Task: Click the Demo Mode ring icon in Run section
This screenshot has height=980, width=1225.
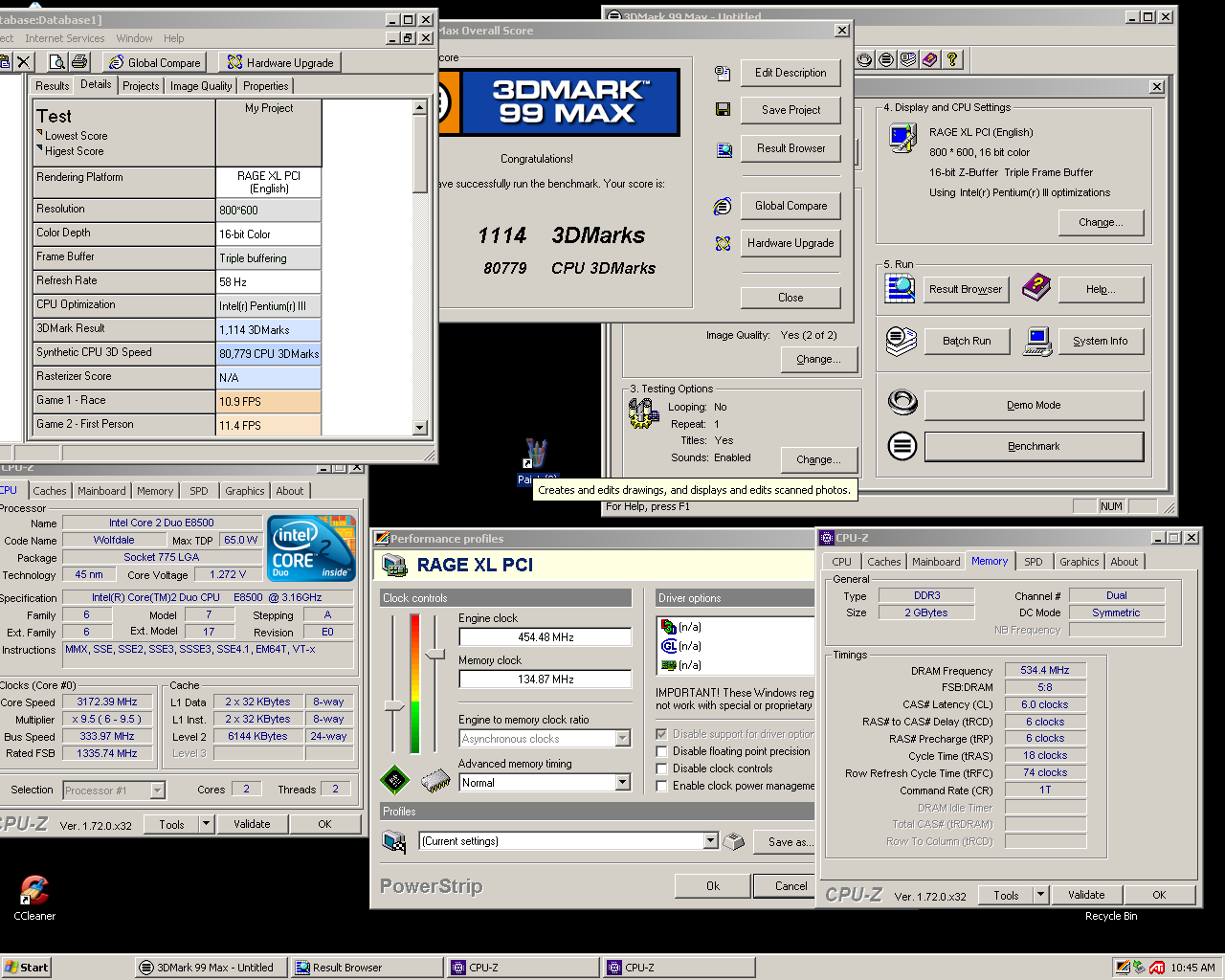Action: (902, 403)
